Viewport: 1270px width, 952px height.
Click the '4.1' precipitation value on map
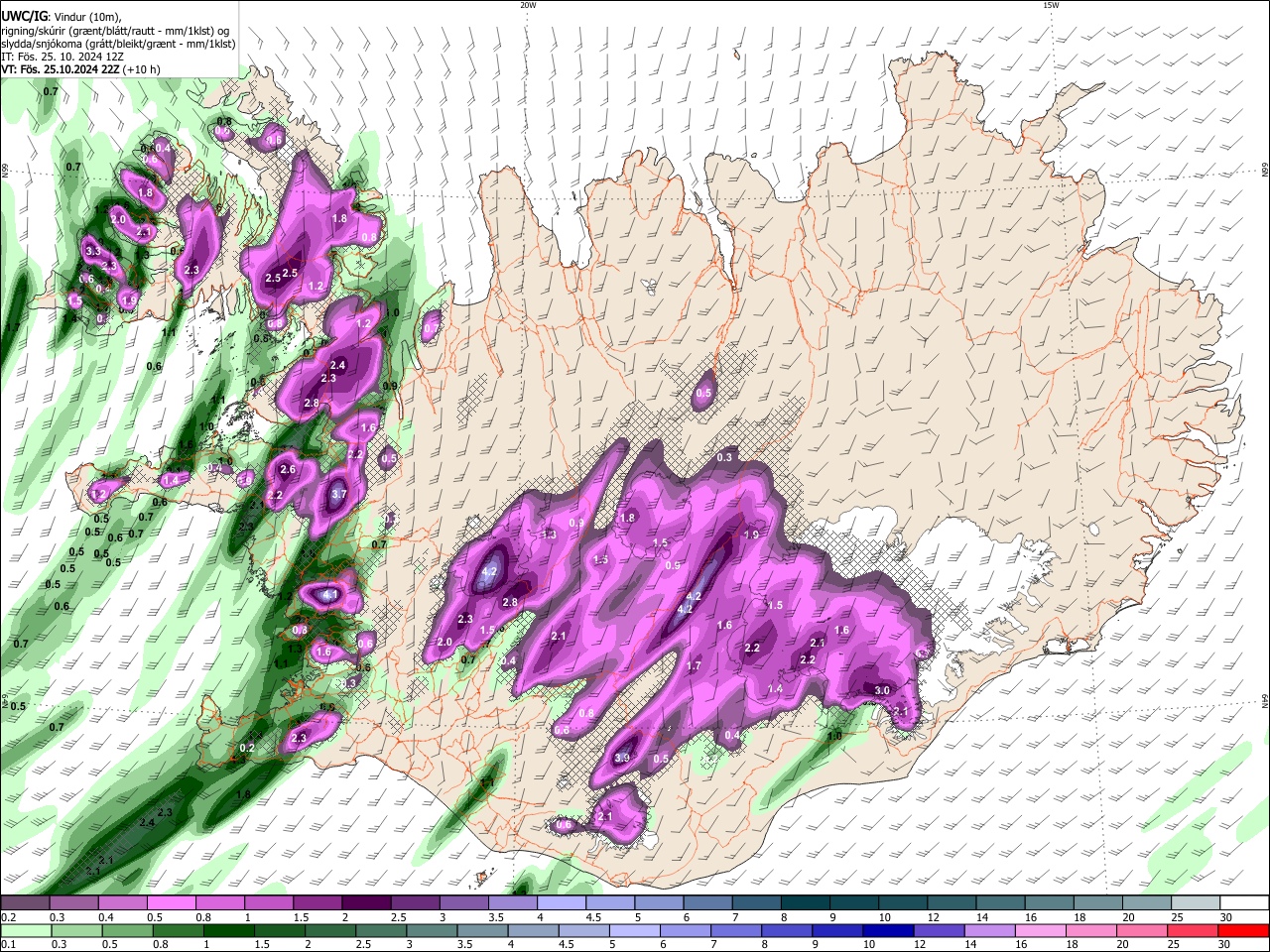[x=331, y=595]
